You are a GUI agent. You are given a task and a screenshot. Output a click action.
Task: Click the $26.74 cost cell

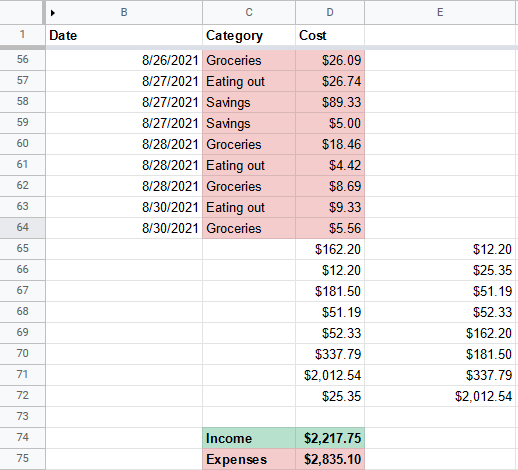[x=330, y=81]
